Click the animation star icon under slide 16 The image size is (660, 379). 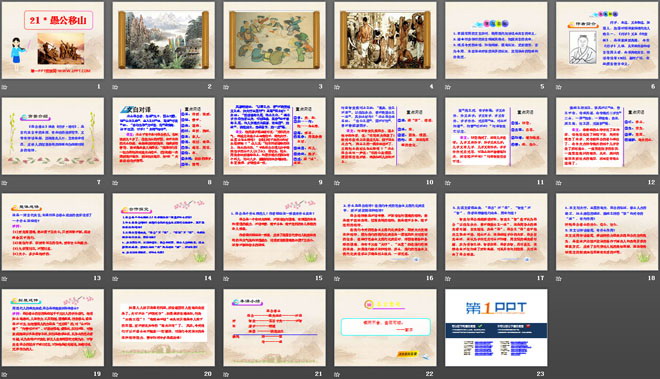[x=337, y=278]
